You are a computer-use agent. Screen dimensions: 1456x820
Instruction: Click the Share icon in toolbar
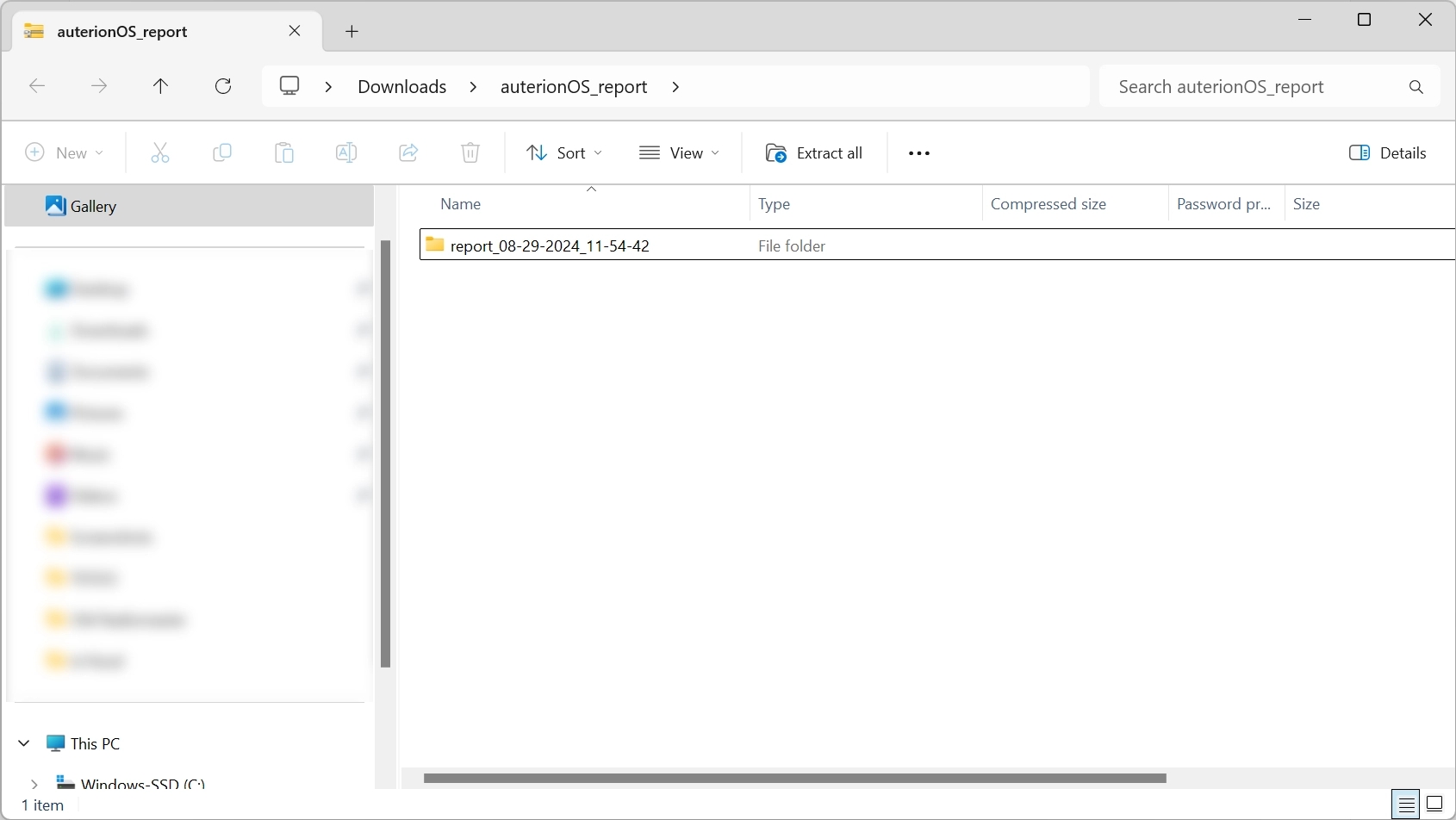coord(408,152)
